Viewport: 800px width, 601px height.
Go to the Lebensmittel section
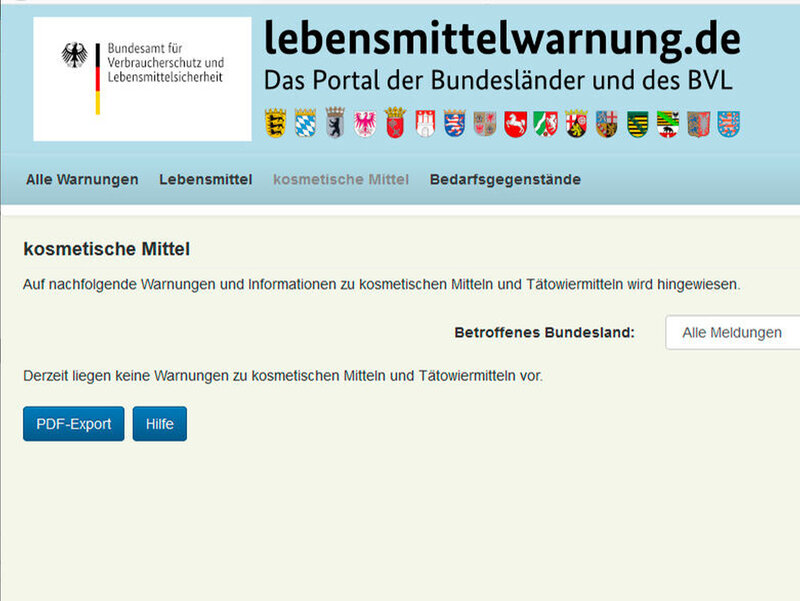point(206,180)
